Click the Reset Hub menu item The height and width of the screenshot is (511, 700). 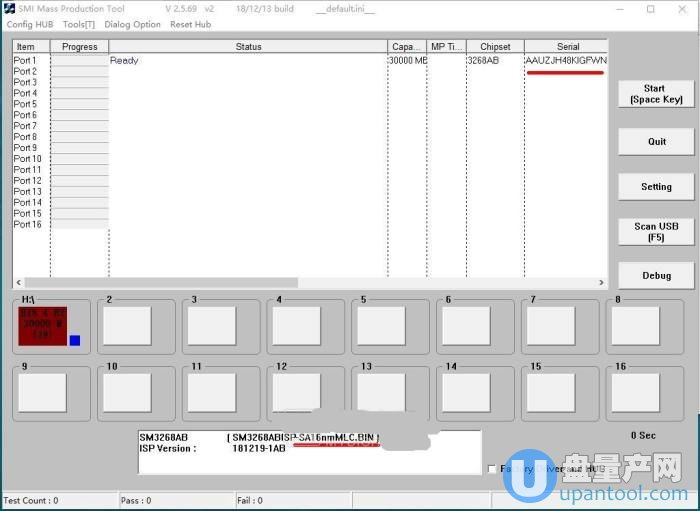pyautogui.click(x=190, y=24)
